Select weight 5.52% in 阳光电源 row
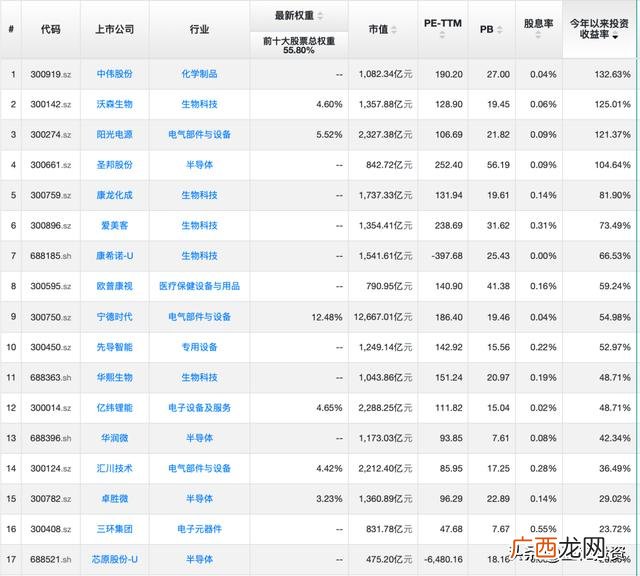The image size is (640, 576). pyautogui.click(x=329, y=135)
